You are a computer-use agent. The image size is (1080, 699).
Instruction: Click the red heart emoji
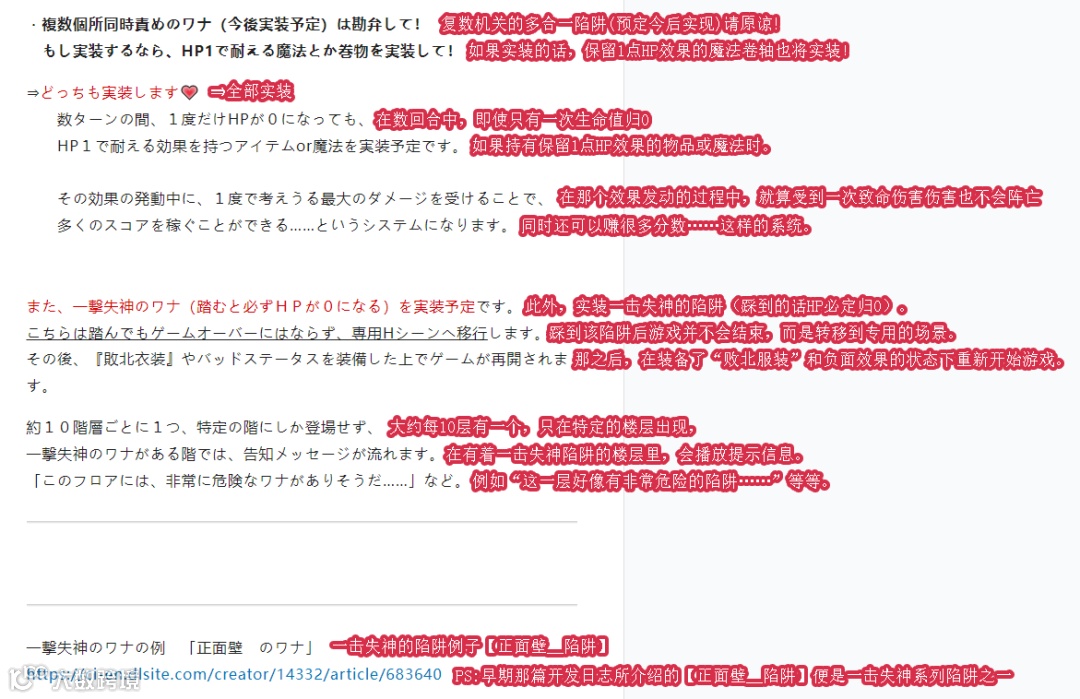[x=189, y=92]
